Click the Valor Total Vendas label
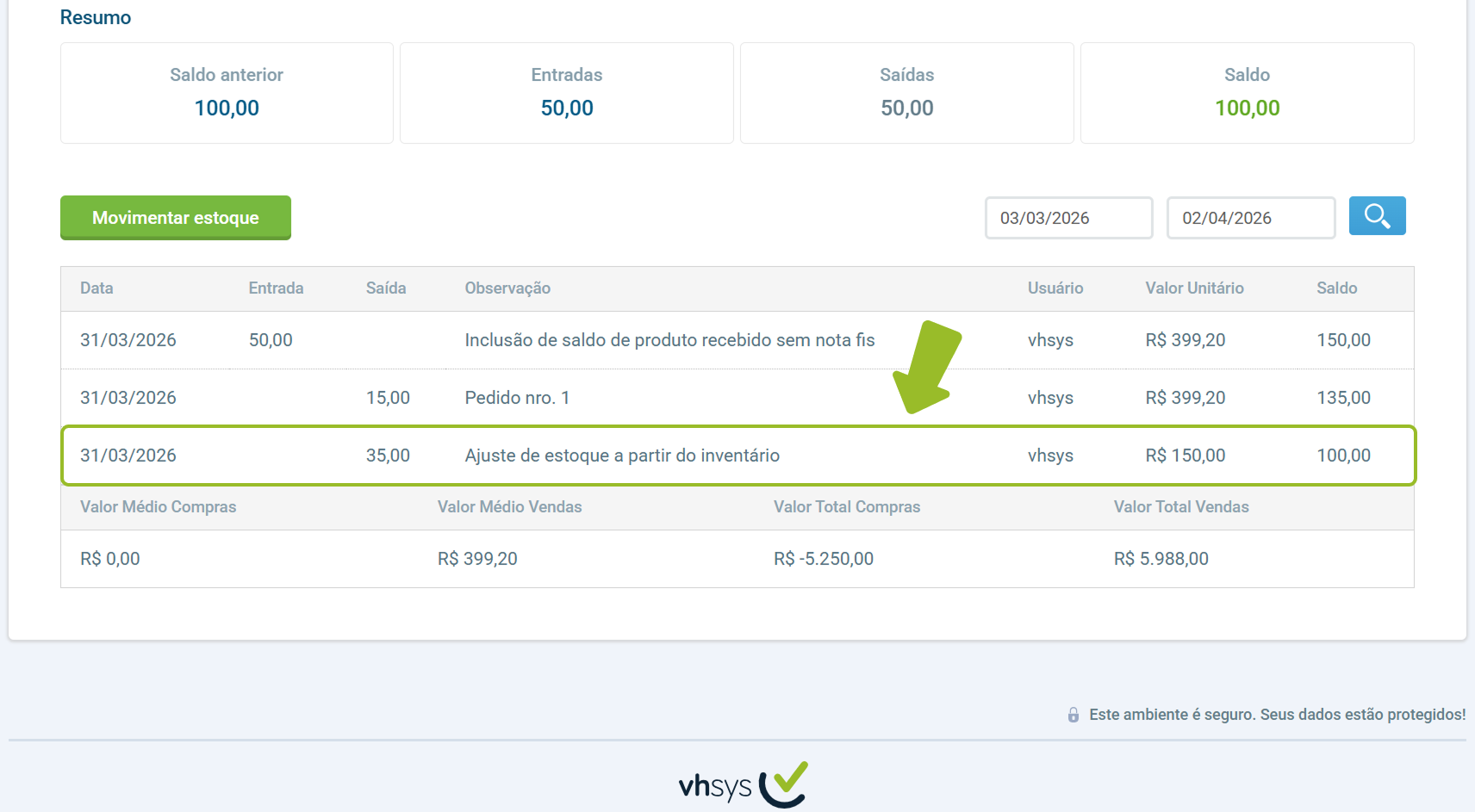 click(x=1181, y=507)
